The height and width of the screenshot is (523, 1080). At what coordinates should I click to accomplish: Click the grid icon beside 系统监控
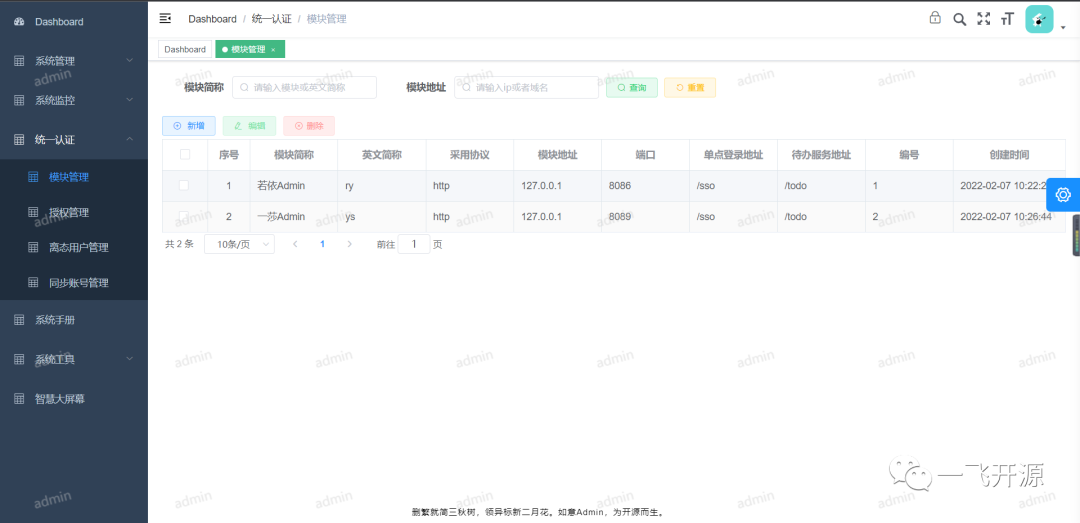(19, 100)
